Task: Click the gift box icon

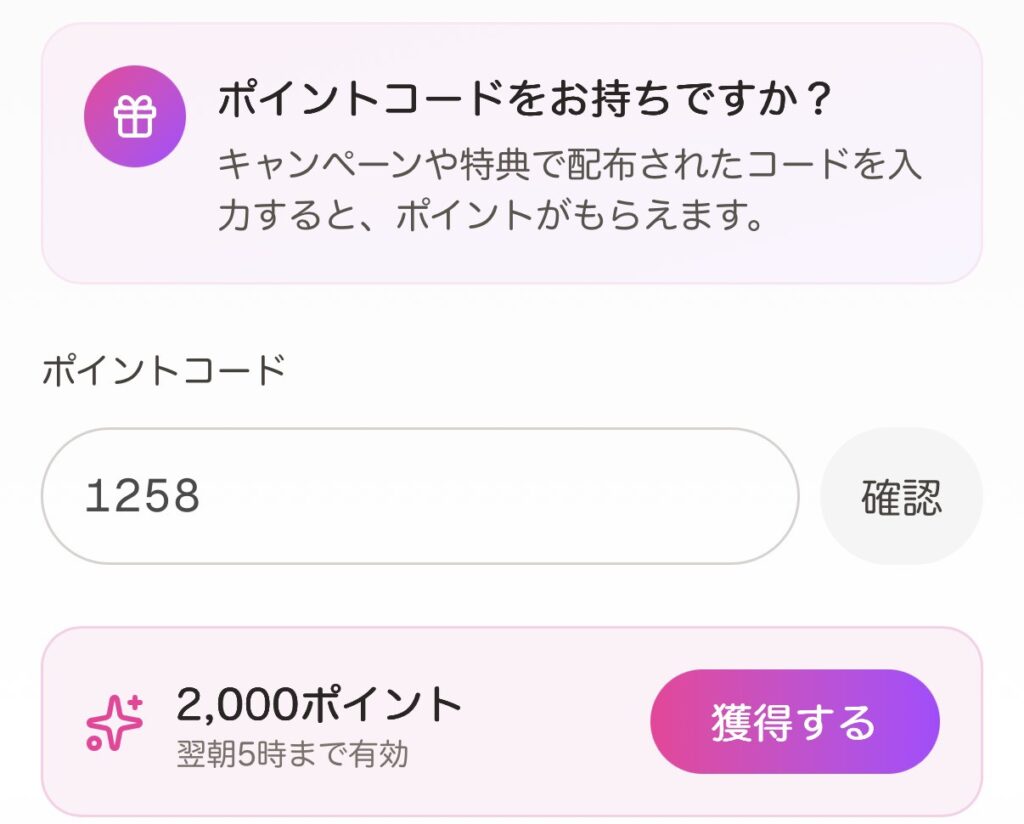Action: tap(134, 116)
